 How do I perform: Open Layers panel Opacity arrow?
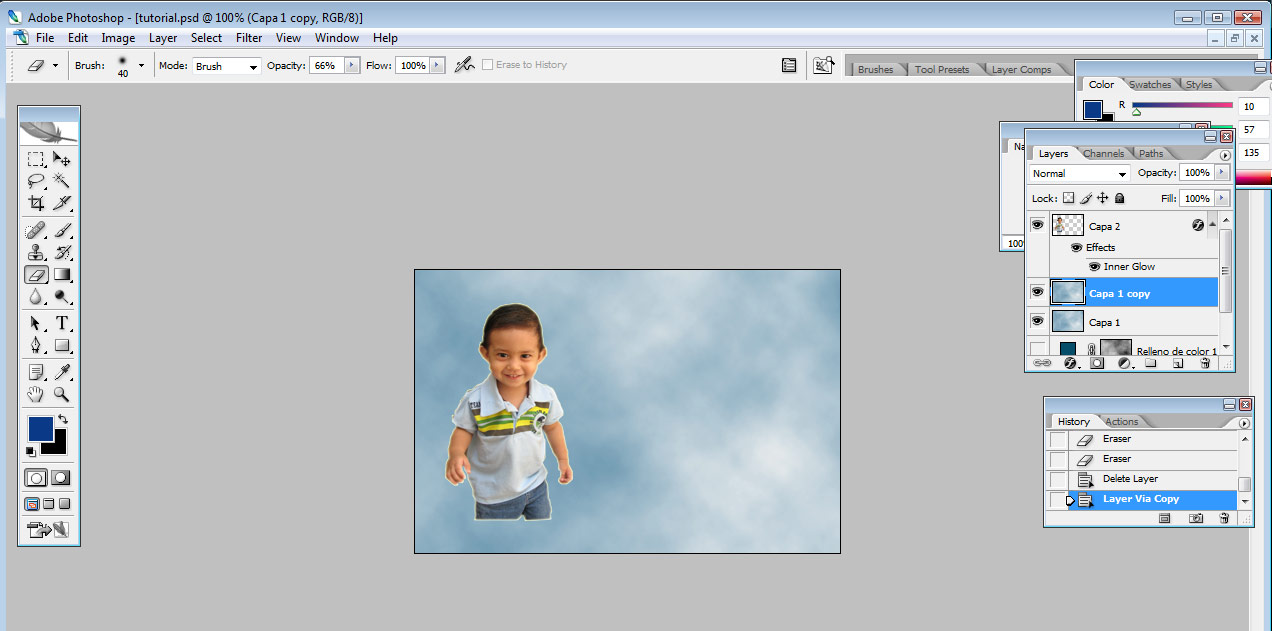pyautogui.click(x=1222, y=172)
